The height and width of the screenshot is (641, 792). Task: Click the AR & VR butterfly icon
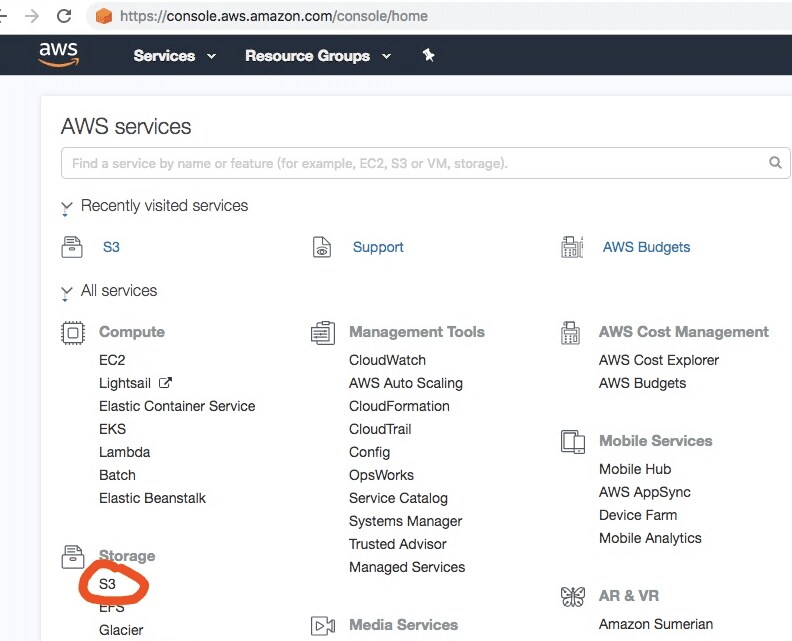point(573,597)
